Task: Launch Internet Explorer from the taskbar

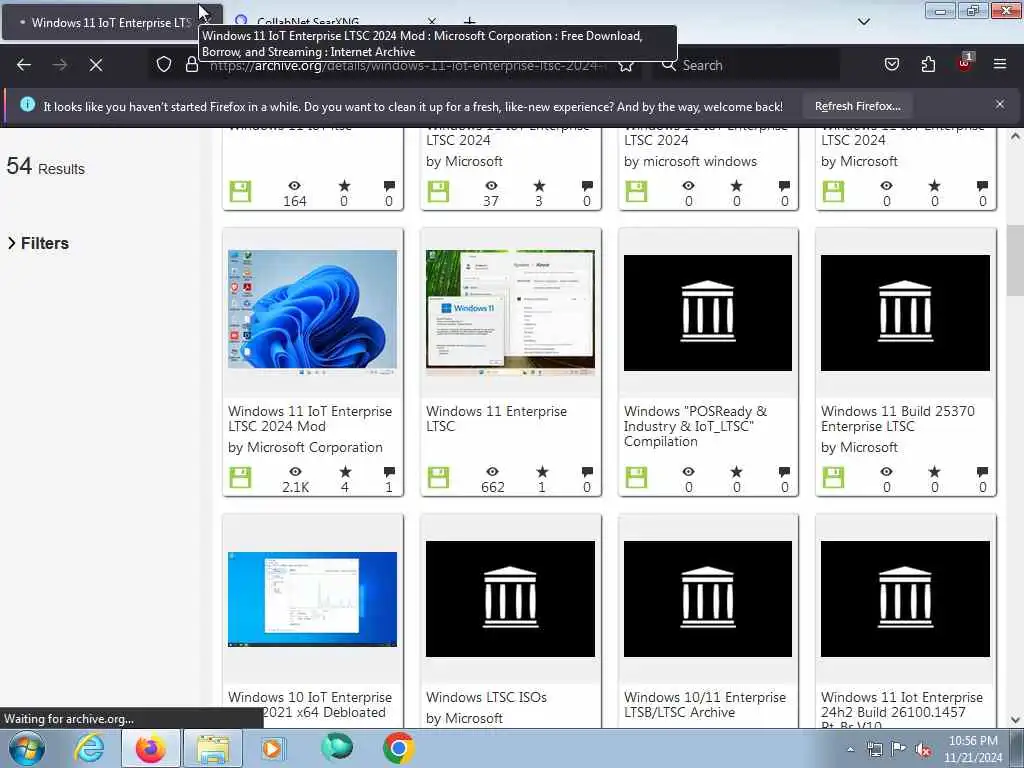Action: pyautogui.click(x=89, y=748)
